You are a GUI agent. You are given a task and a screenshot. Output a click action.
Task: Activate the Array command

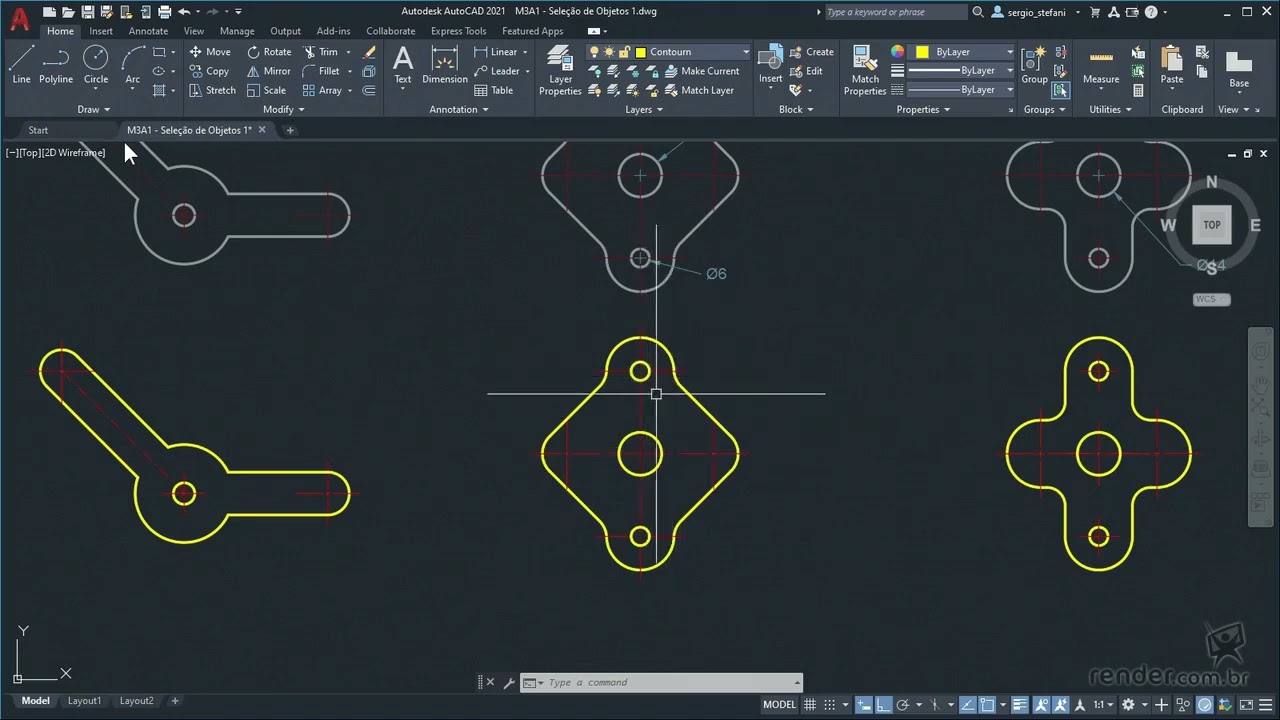323,90
